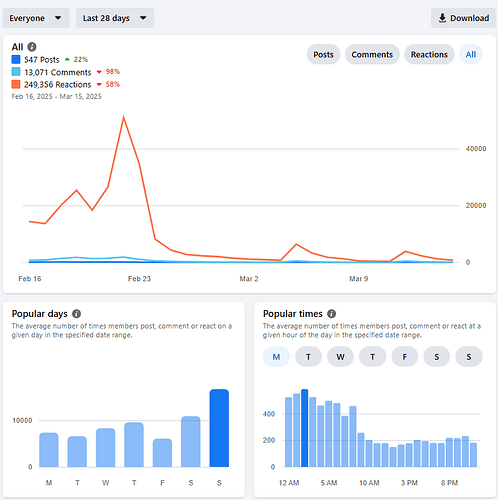
Task: Switch to the Posts chart filter
Action: pos(323,54)
